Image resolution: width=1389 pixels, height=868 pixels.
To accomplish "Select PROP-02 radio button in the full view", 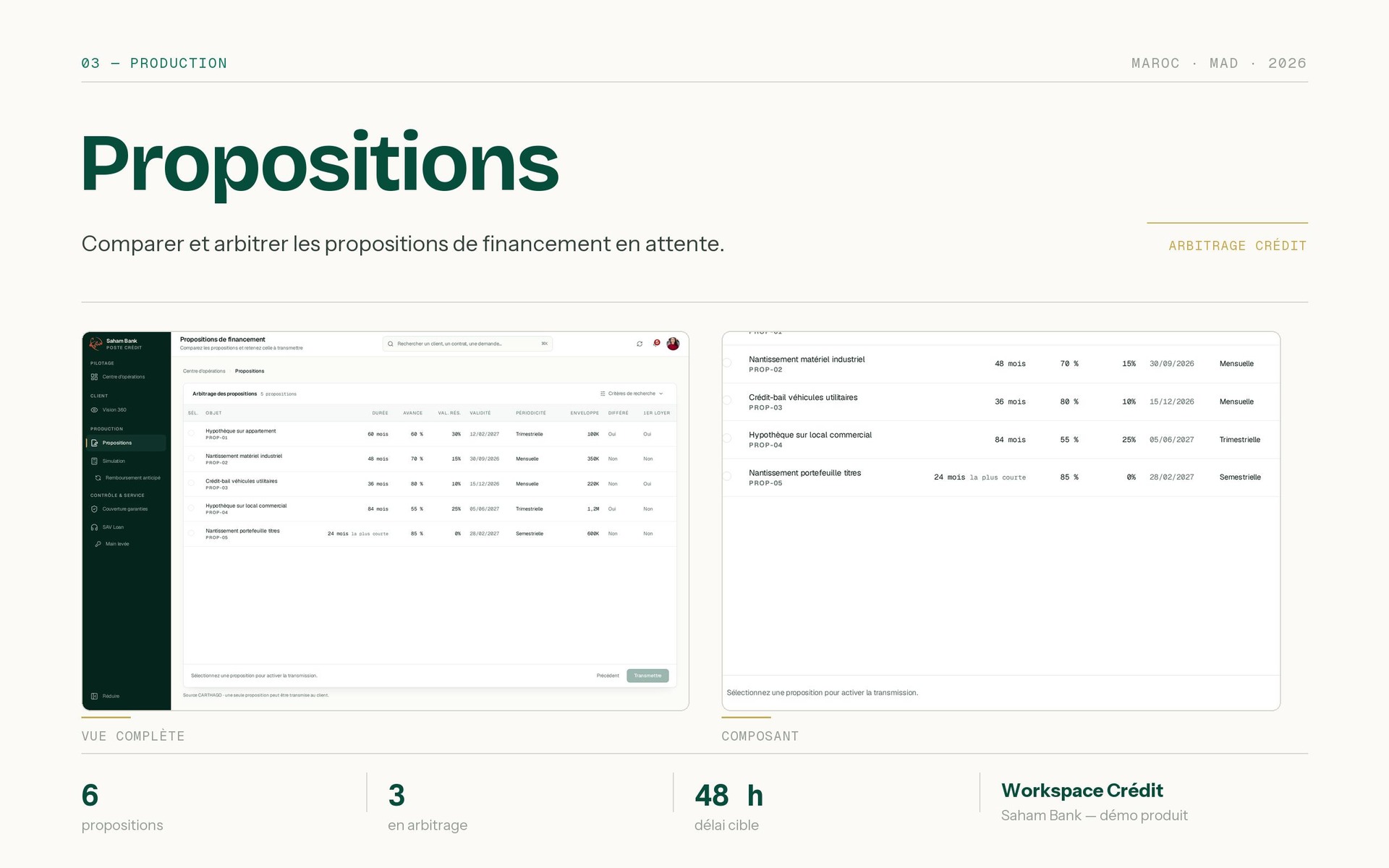I will [192, 459].
